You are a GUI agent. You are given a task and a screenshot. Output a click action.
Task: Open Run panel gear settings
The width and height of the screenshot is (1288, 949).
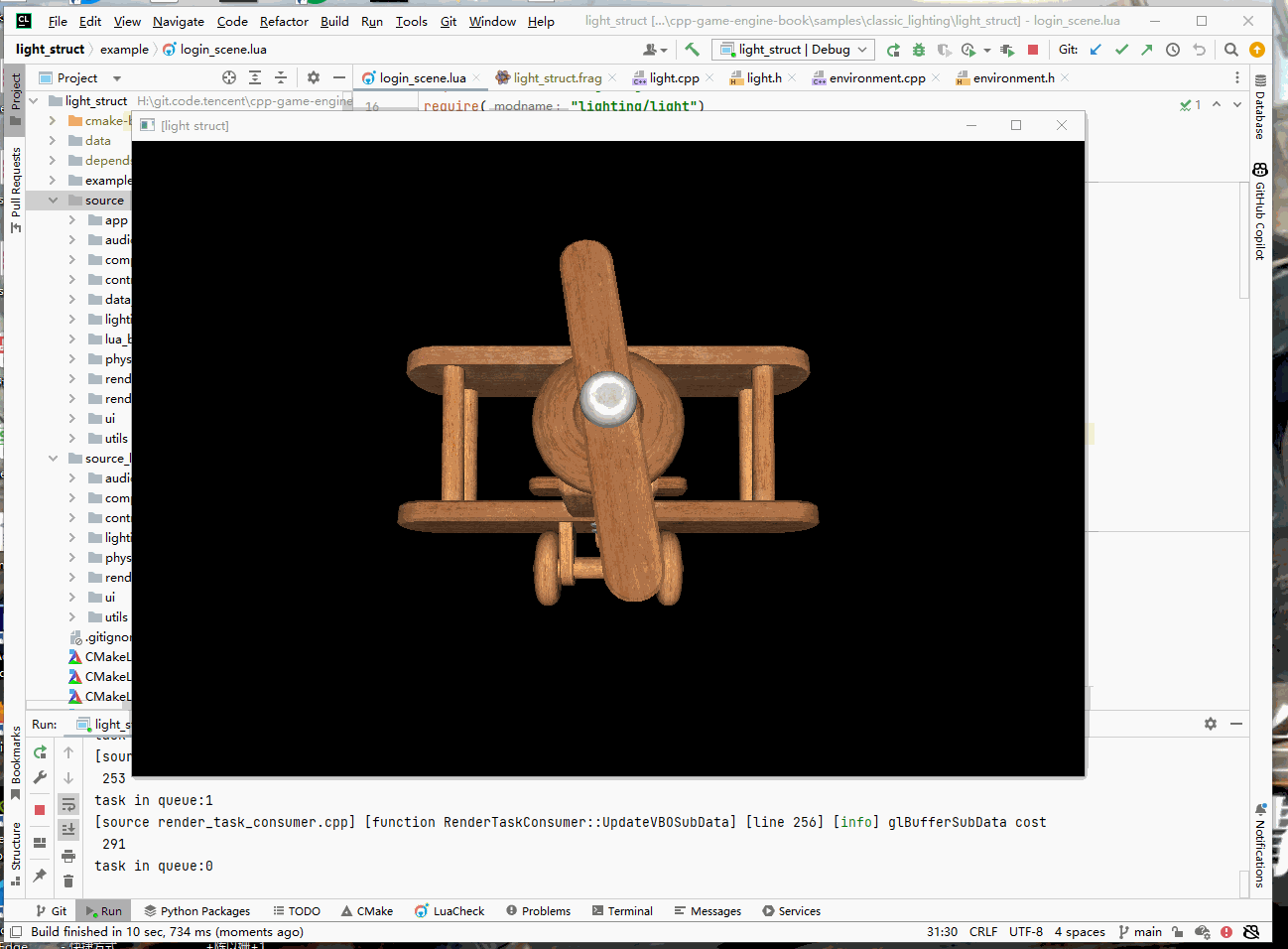click(1211, 724)
